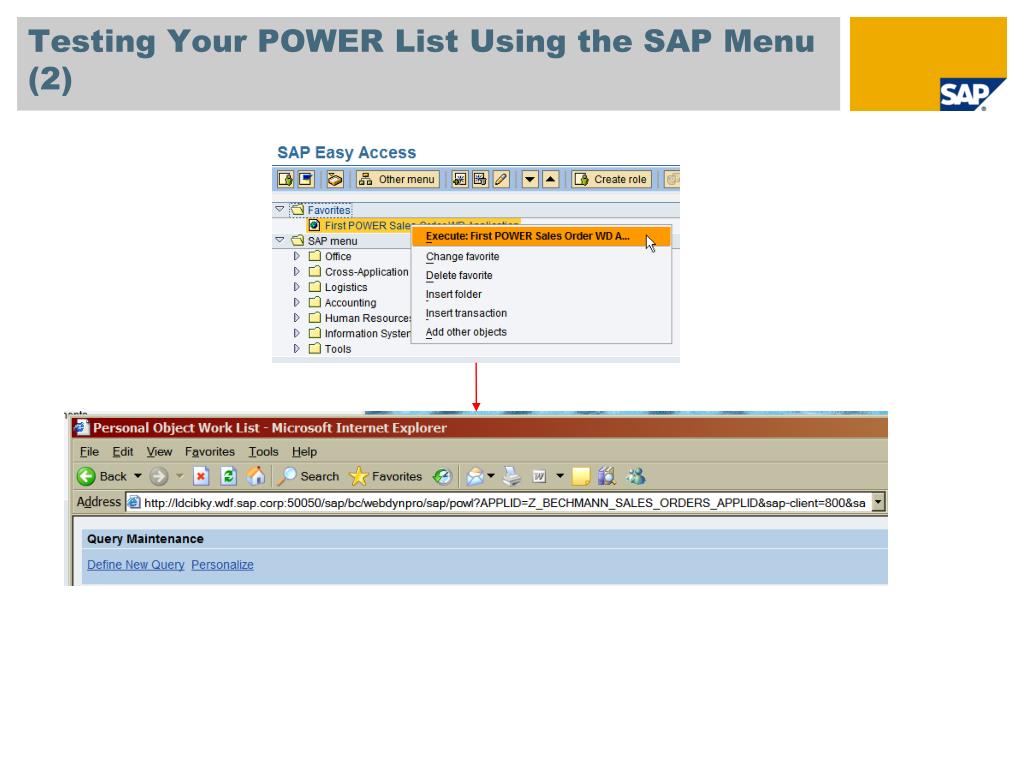Collapse the Favorites folder triangle
This screenshot has height=768, width=1024.
(x=280, y=210)
